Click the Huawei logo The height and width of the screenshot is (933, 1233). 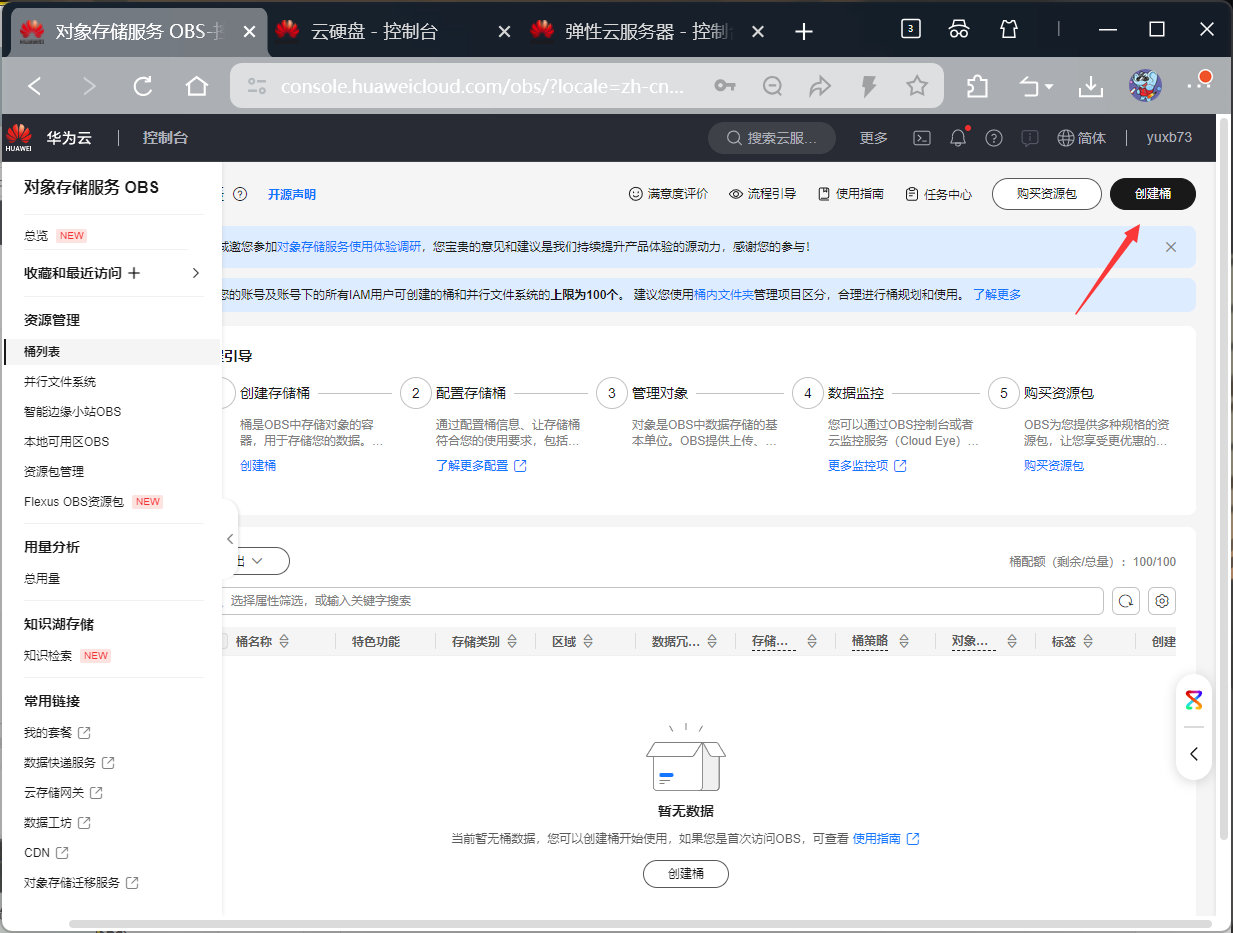(x=18, y=138)
